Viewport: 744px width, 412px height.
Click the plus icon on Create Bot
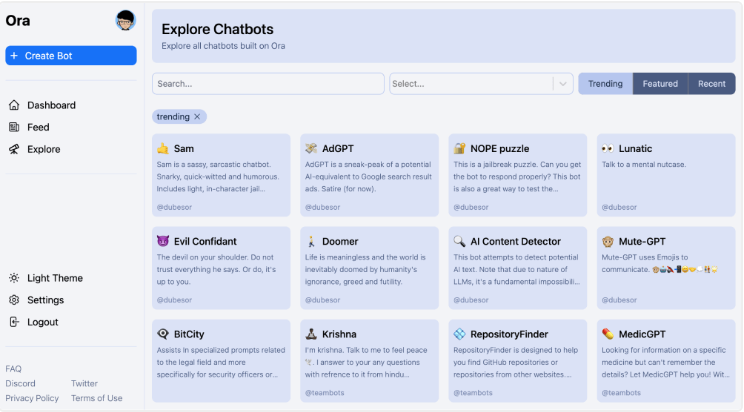[x=14, y=56]
